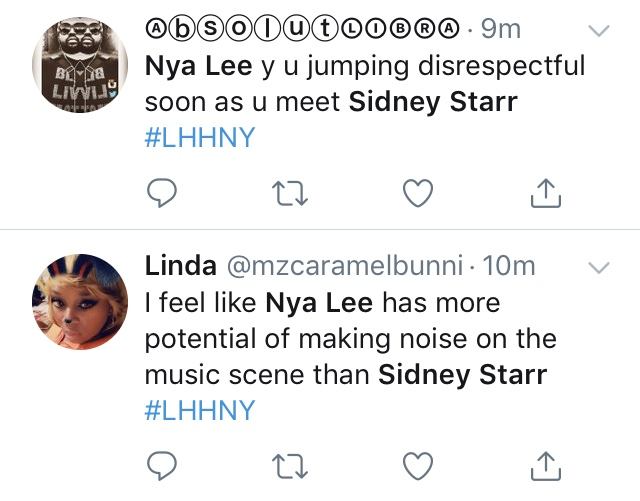The height and width of the screenshot is (501, 640).
Task: Reply to Linda's tweet
Action: tap(162, 465)
